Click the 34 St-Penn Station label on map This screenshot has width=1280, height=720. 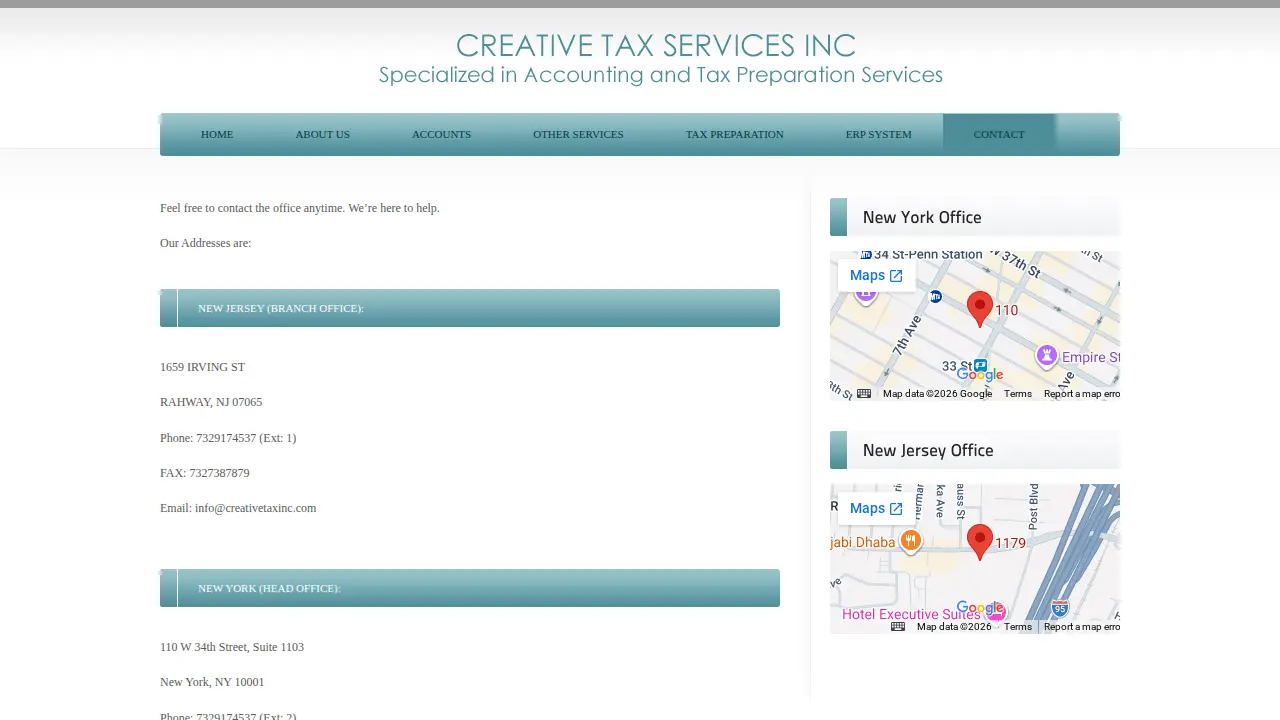click(928, 255)
